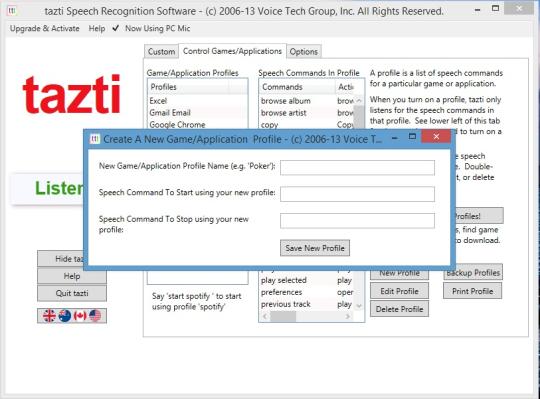Select the browse artist command row
The width and height of the screenshot is (540, 399).
point(307,113)
